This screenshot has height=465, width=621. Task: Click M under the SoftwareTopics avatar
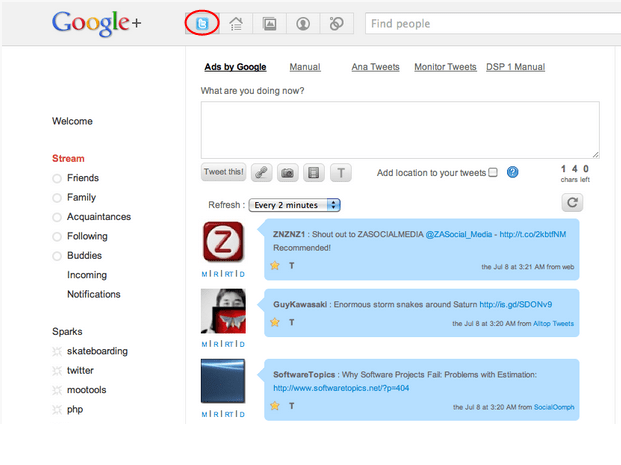pyautogui.click(x=204, y=414)
